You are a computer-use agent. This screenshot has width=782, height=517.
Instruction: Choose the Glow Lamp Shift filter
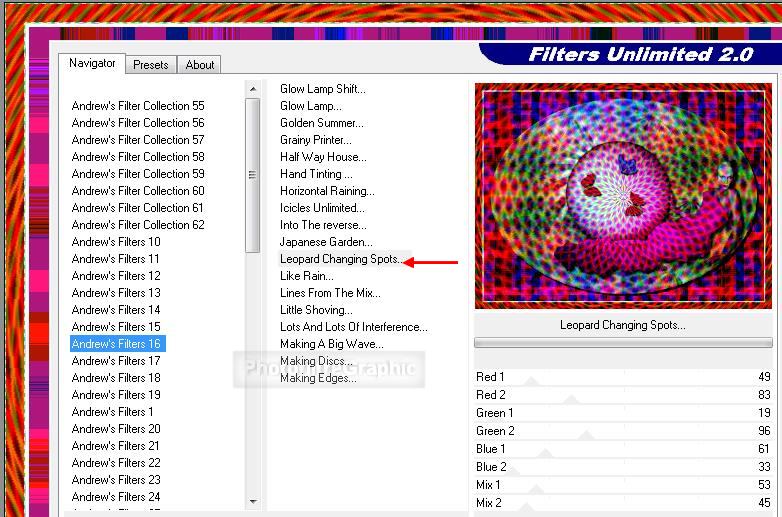click(x=322, y=89)
